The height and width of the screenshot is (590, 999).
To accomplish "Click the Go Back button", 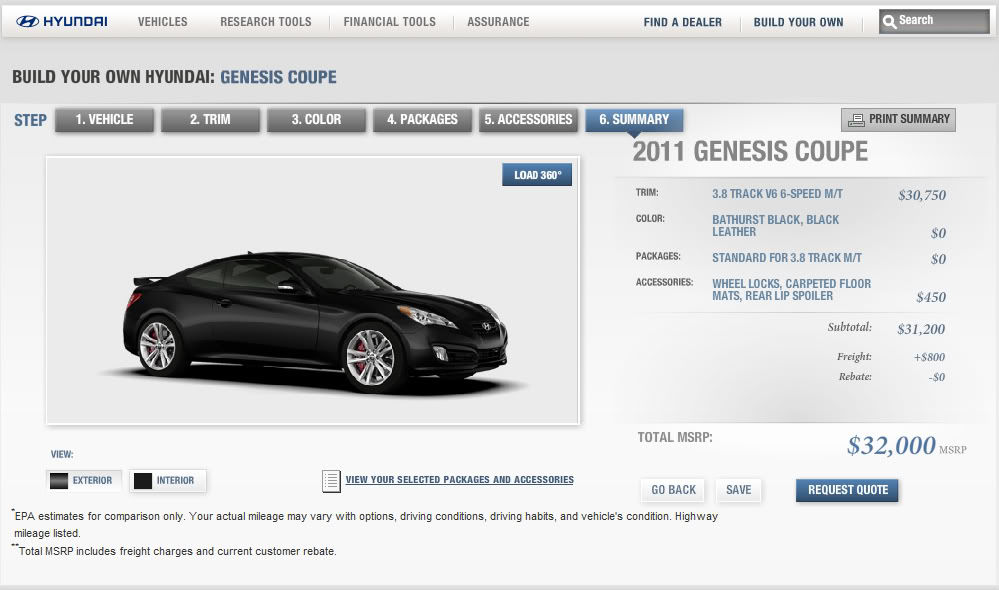I will pos(673,490).
